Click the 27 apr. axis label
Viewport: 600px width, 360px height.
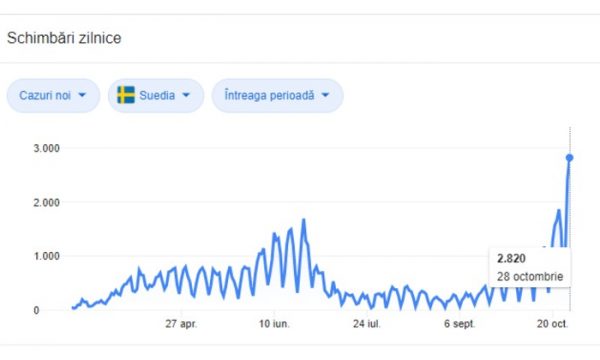tap(181, 324)
